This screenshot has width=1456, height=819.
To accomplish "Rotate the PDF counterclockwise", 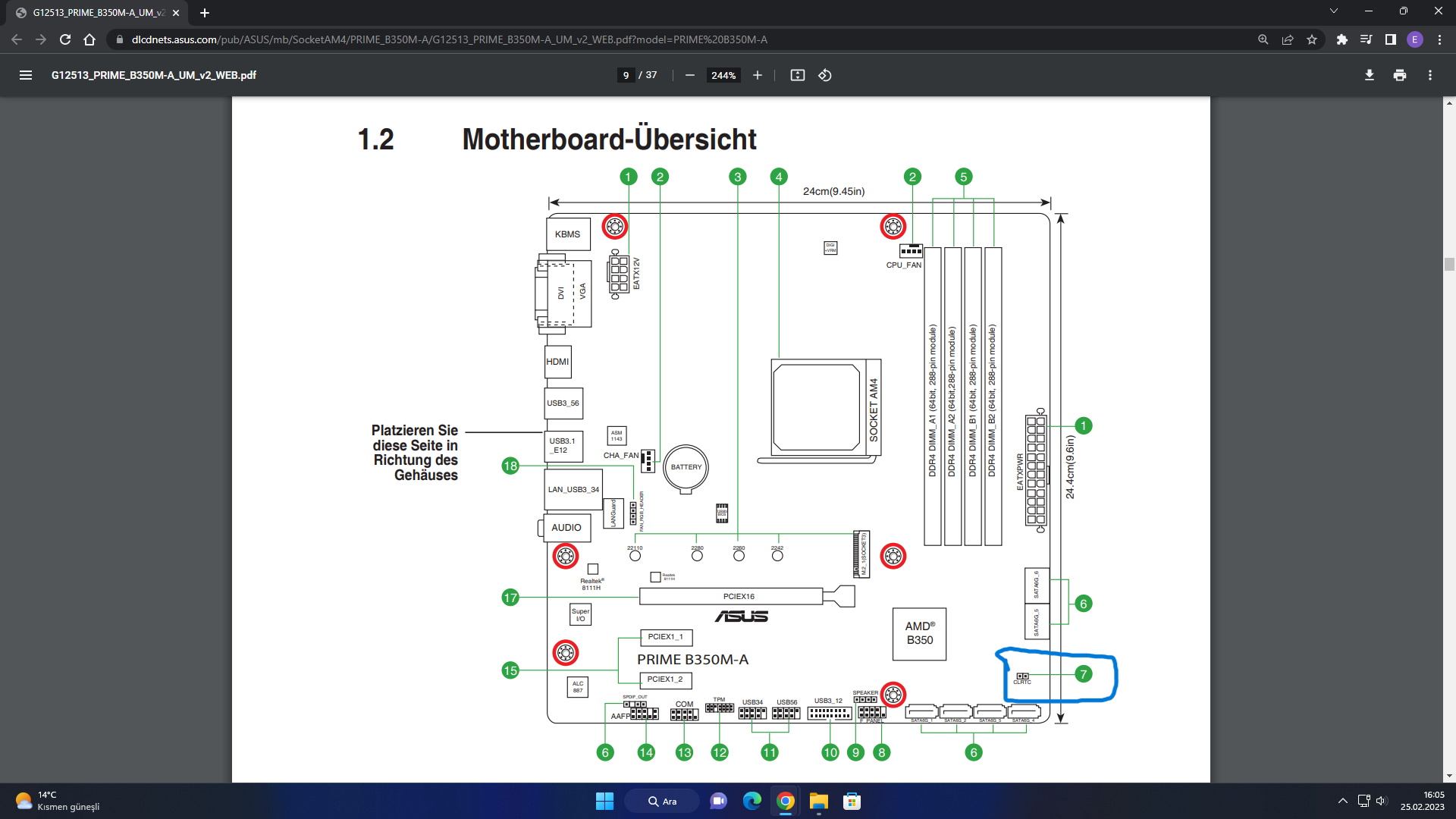I will (825, 75).
